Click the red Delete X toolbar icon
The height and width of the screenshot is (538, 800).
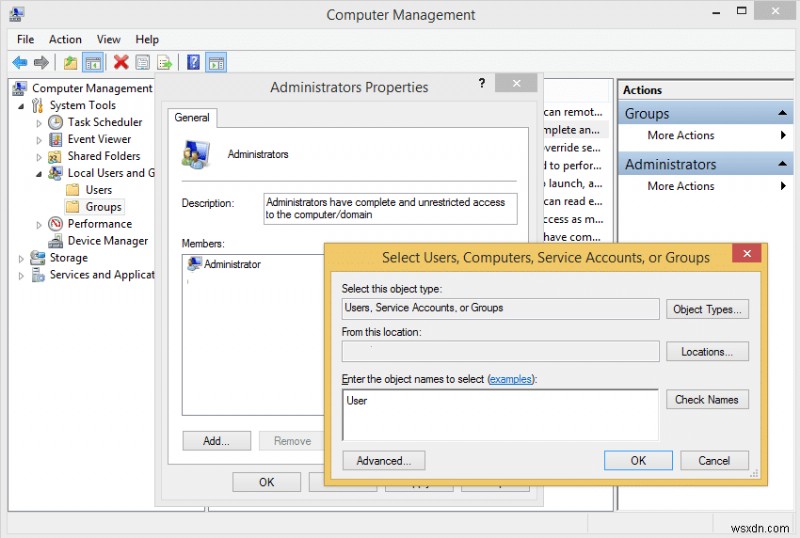tap(121, 62)
